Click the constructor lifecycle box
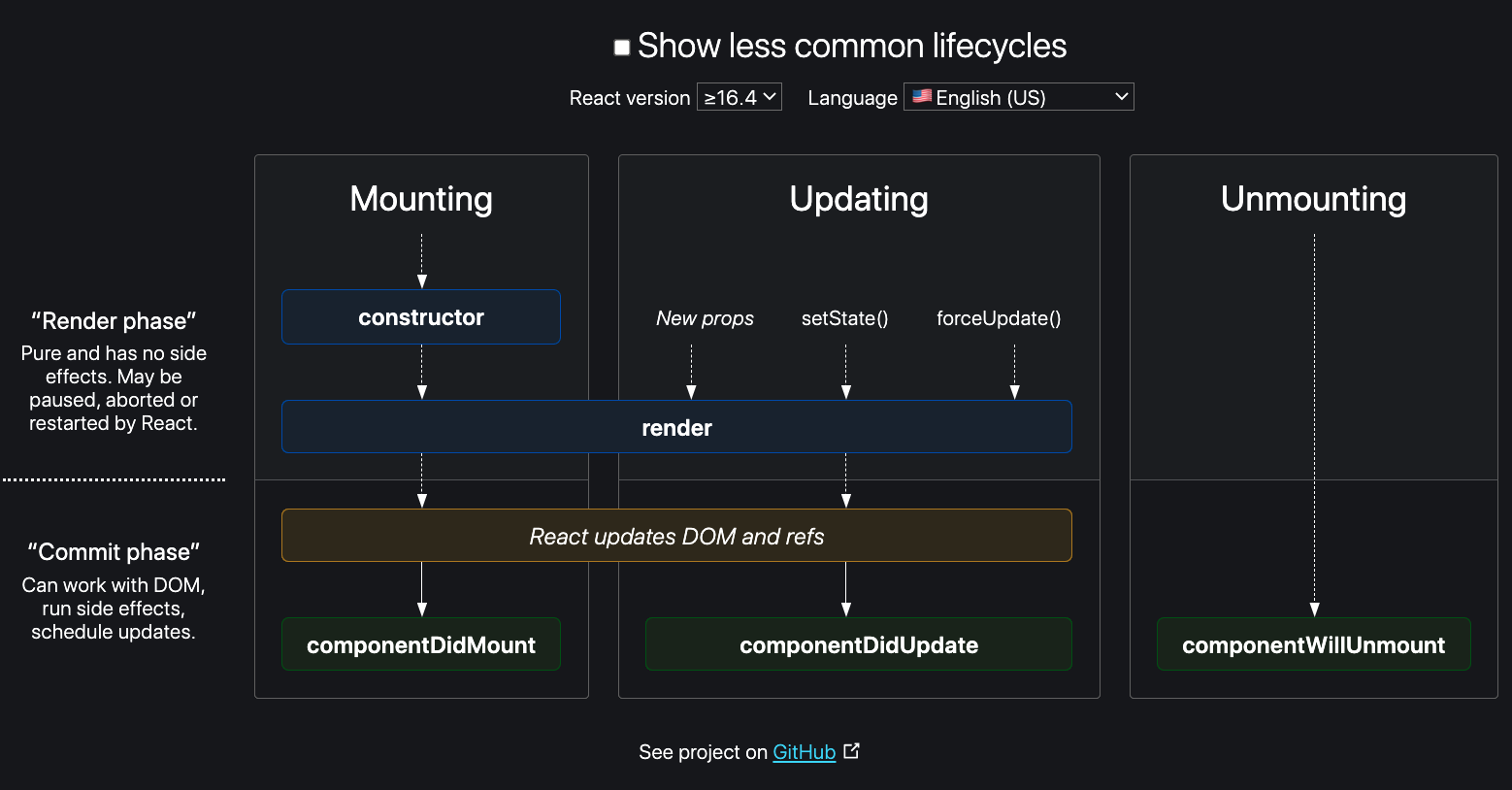 421,317
